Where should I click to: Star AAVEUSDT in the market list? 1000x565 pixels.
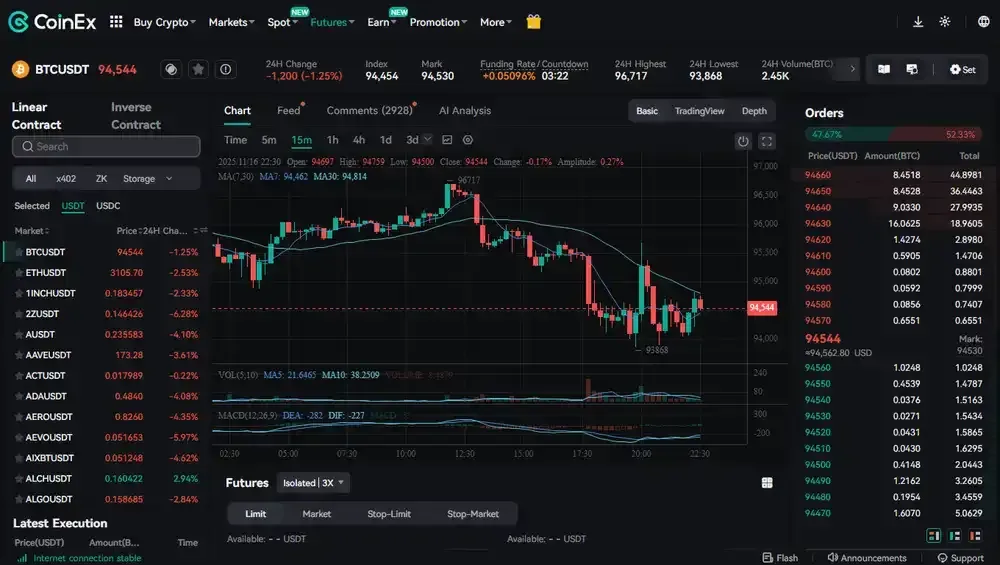[x=19, y=355]
